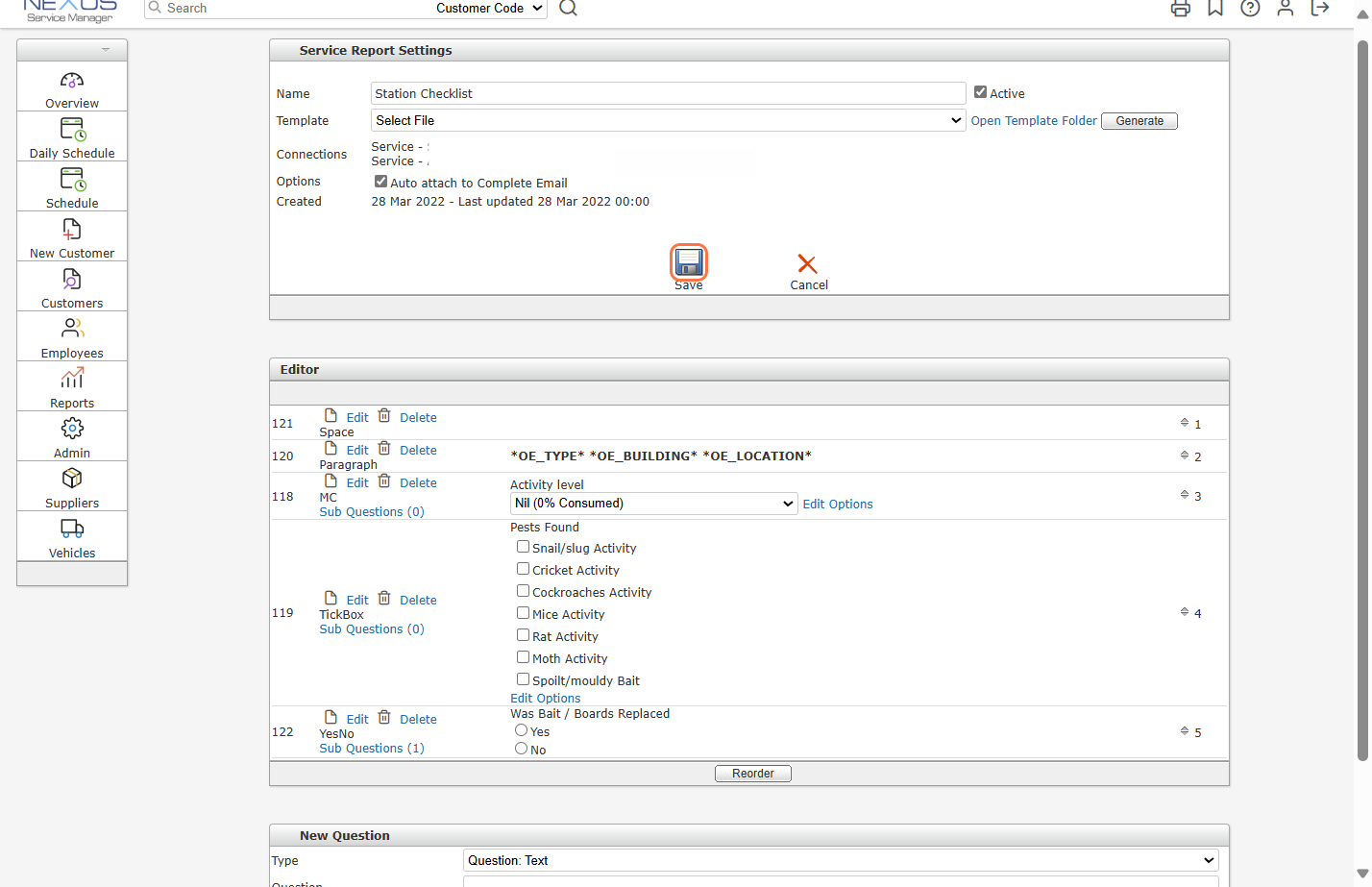Click the search magnifier icon
The image size is (1372, 887).
click(568, 8)
